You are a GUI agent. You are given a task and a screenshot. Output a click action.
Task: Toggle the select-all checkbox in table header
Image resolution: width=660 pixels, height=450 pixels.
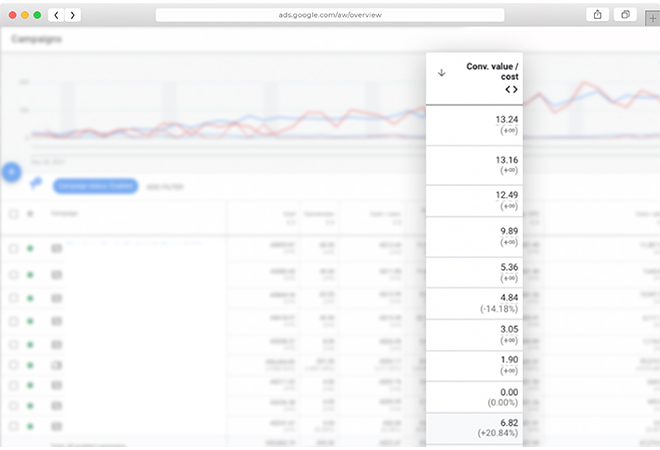[x=13, y=214]
